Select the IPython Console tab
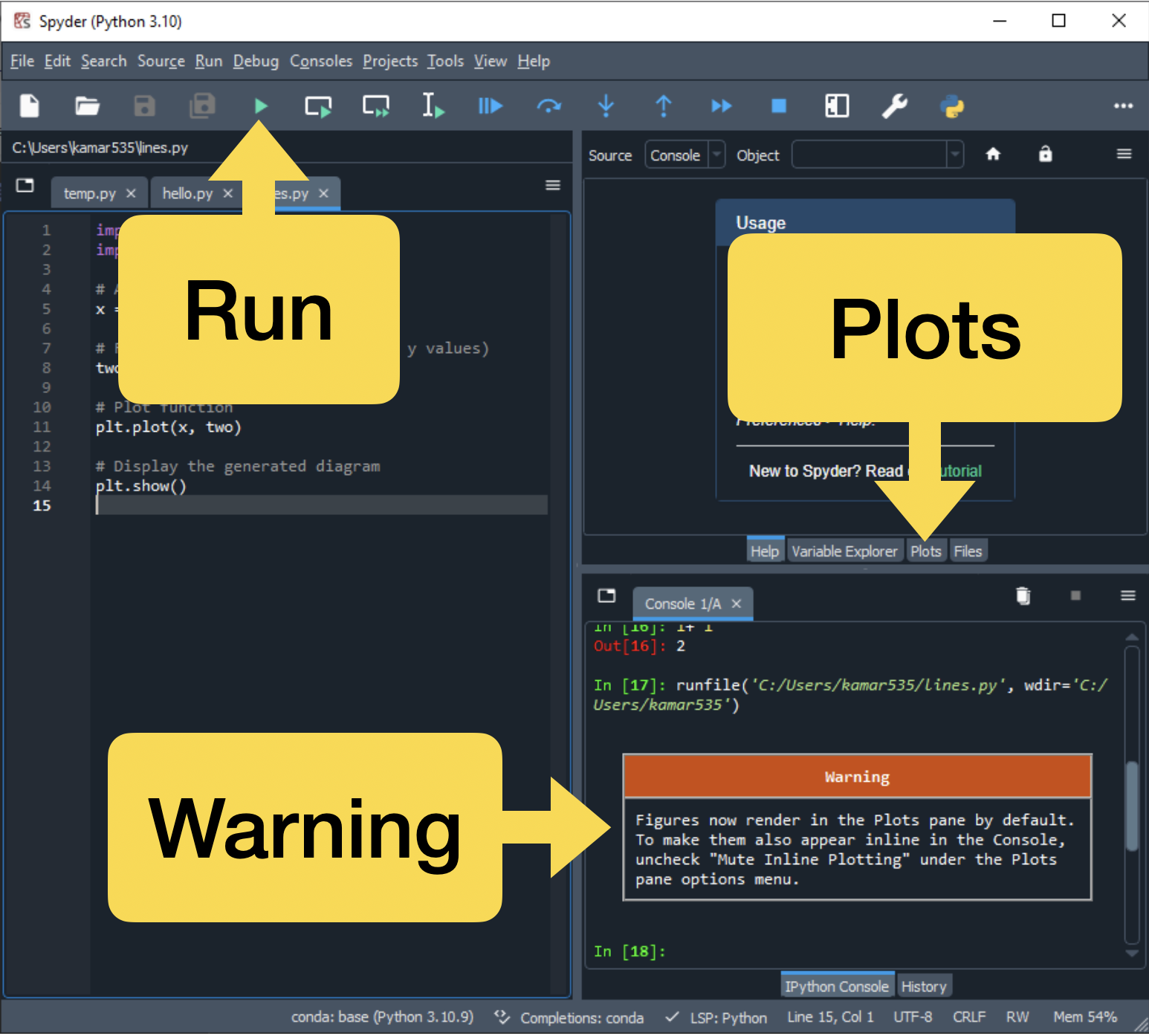1149x1036 pixels. click(x=837, y=987)
